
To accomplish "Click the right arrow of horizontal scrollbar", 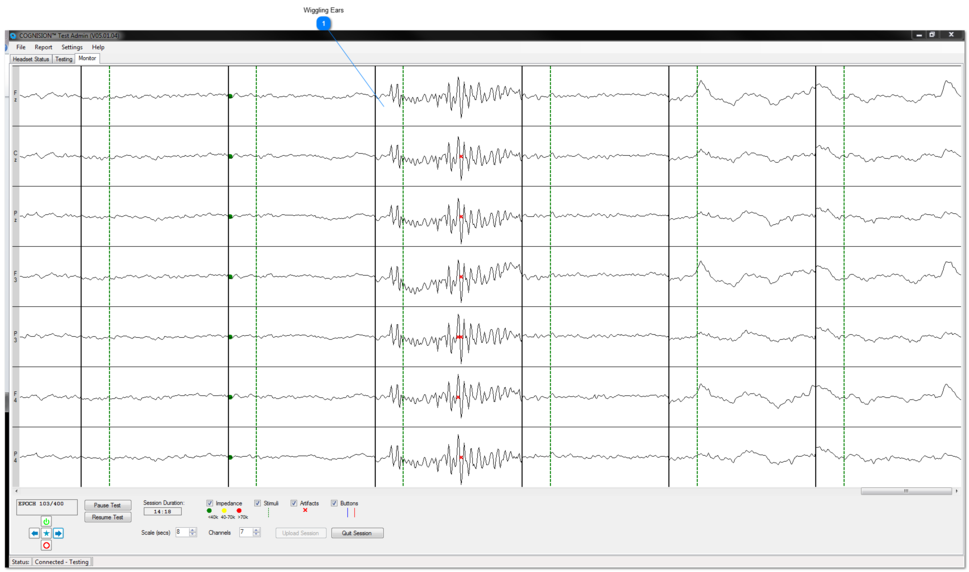I will [x=957, y=491].
